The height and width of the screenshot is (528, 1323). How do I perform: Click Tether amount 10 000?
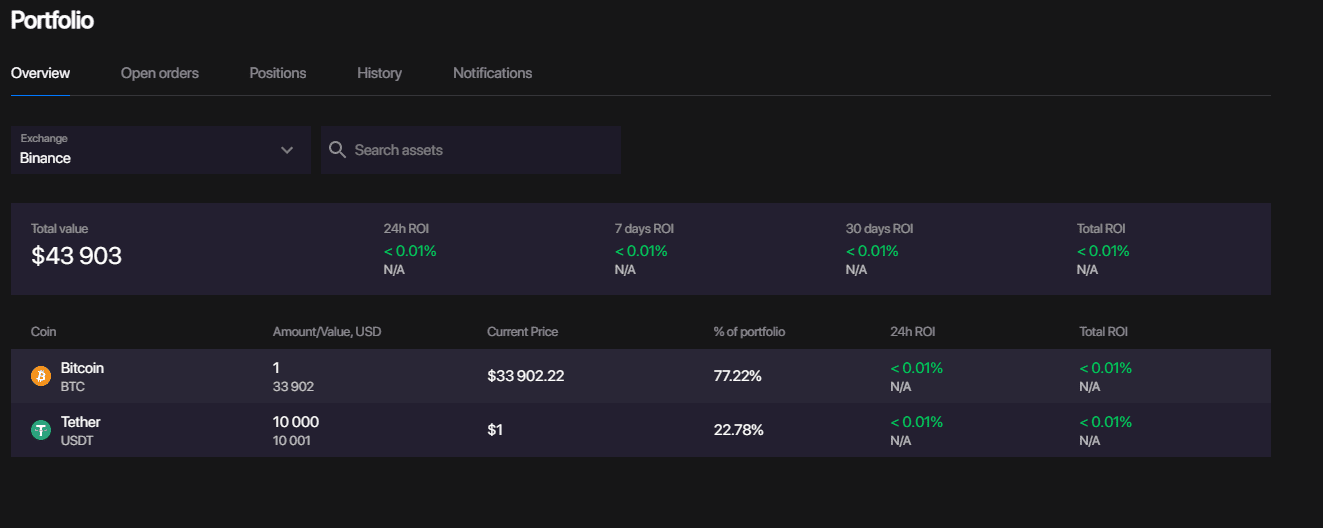pyautogui.click(x=296, y=422)
